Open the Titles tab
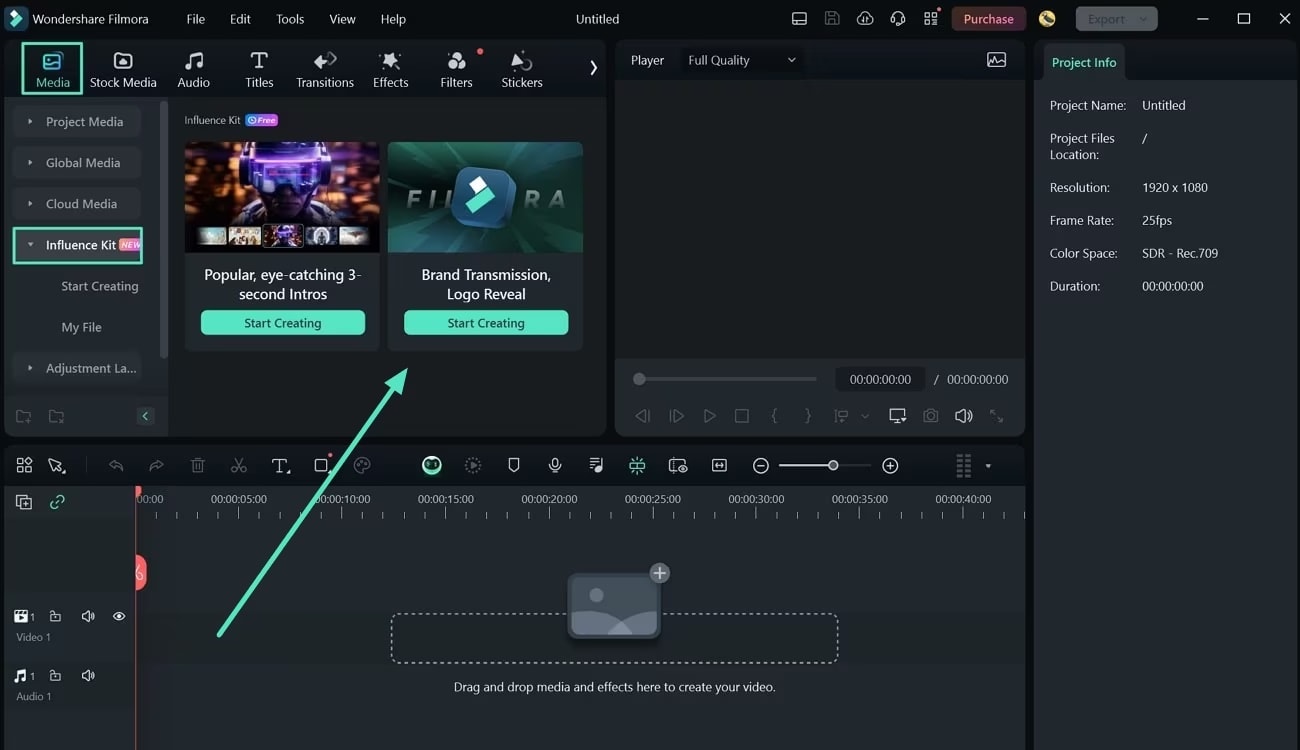1300x750 pixels. tap(259, 69)
